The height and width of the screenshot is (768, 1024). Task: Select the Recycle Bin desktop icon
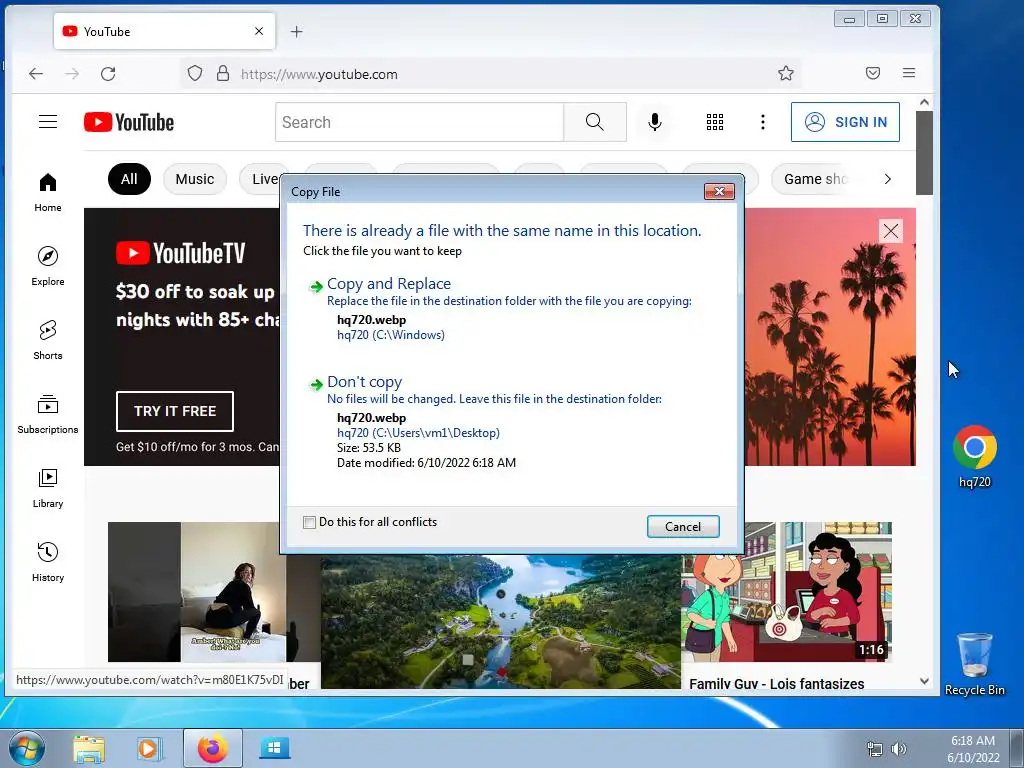974,663
